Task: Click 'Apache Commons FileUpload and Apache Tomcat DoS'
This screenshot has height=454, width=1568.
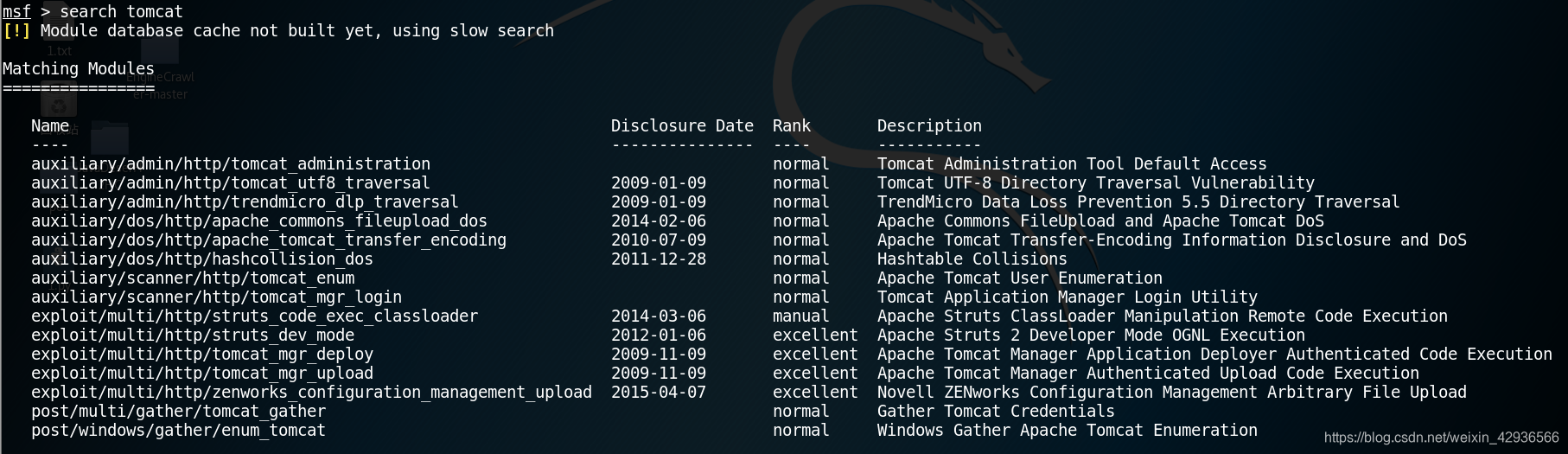Action: coord(1100,221)
